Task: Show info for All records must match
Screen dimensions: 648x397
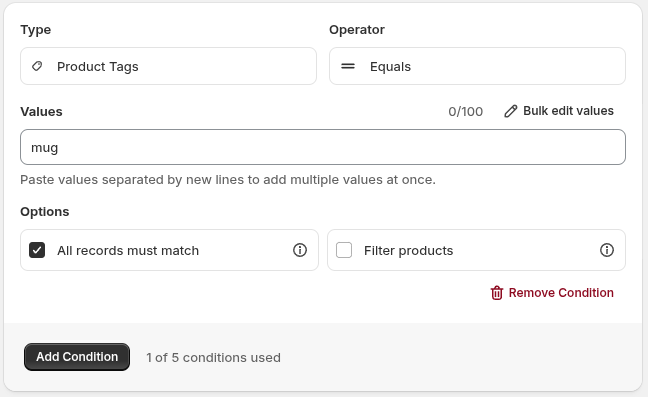Action: (300, 250)
